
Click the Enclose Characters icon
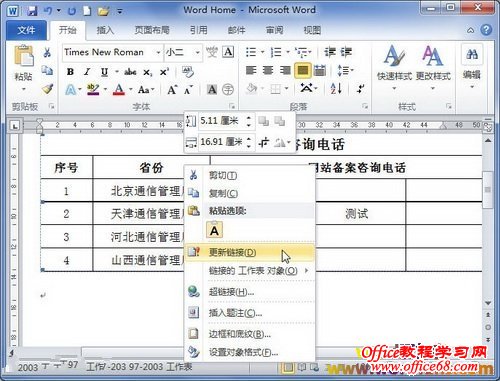(228, 90)
